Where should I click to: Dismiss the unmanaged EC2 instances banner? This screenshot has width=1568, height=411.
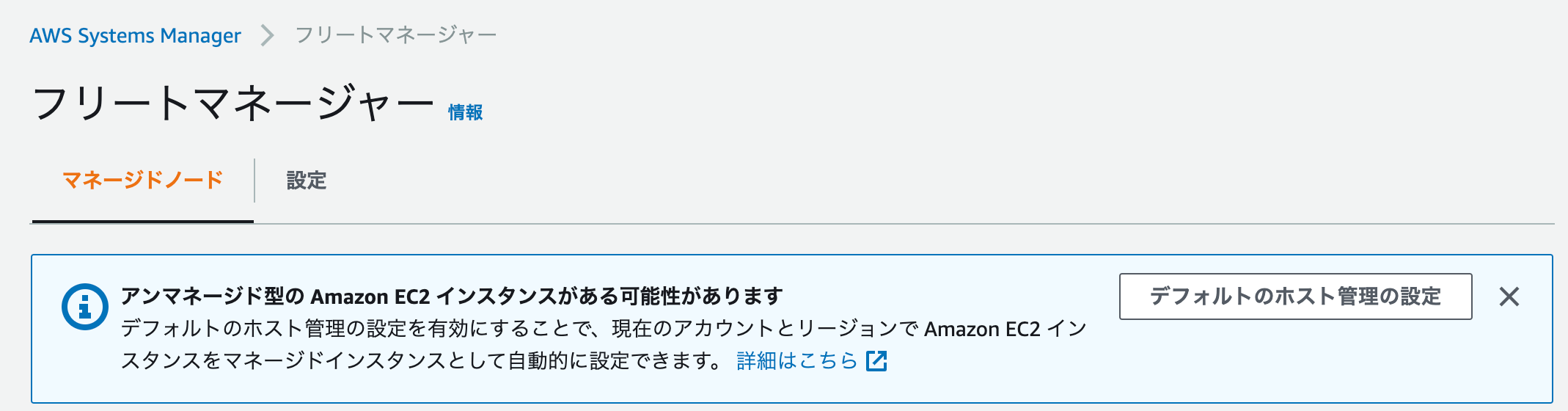(1509, 297)
